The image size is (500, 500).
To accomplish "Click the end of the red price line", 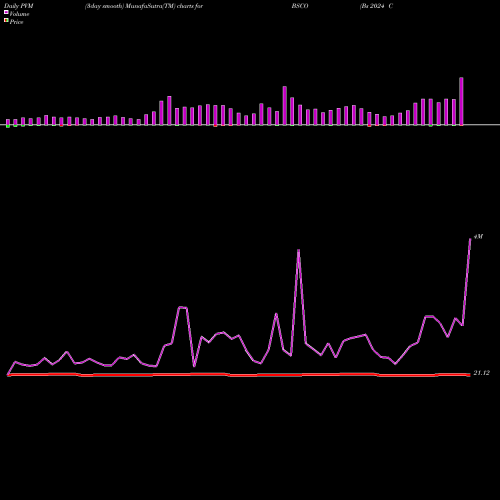I will [469, 375].
